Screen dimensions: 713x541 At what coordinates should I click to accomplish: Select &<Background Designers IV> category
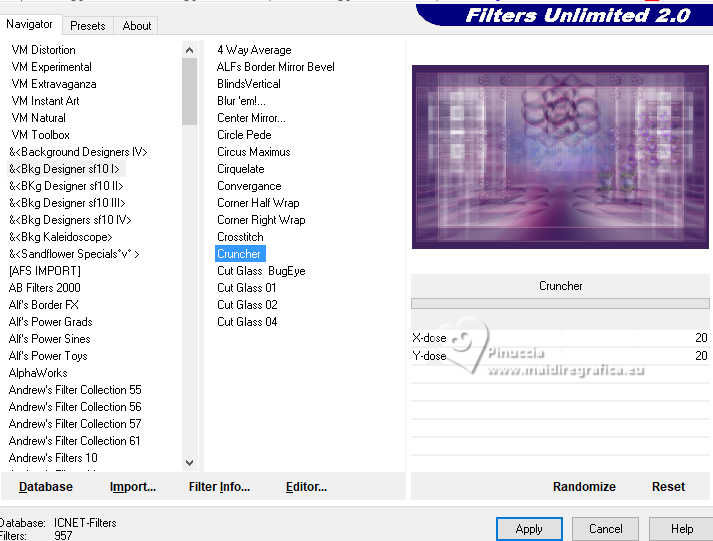click(78, 152)
